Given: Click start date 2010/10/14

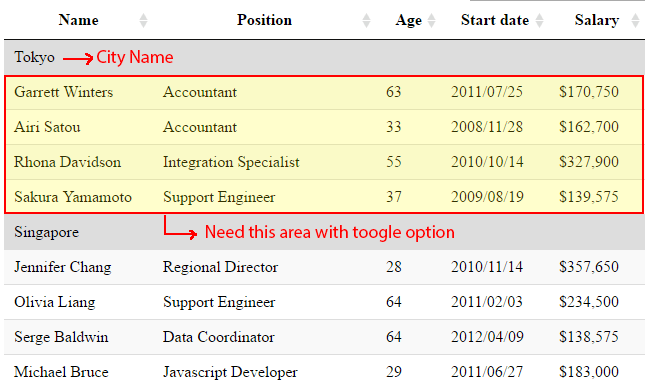Looking at the screenshot, I should 487,162.
